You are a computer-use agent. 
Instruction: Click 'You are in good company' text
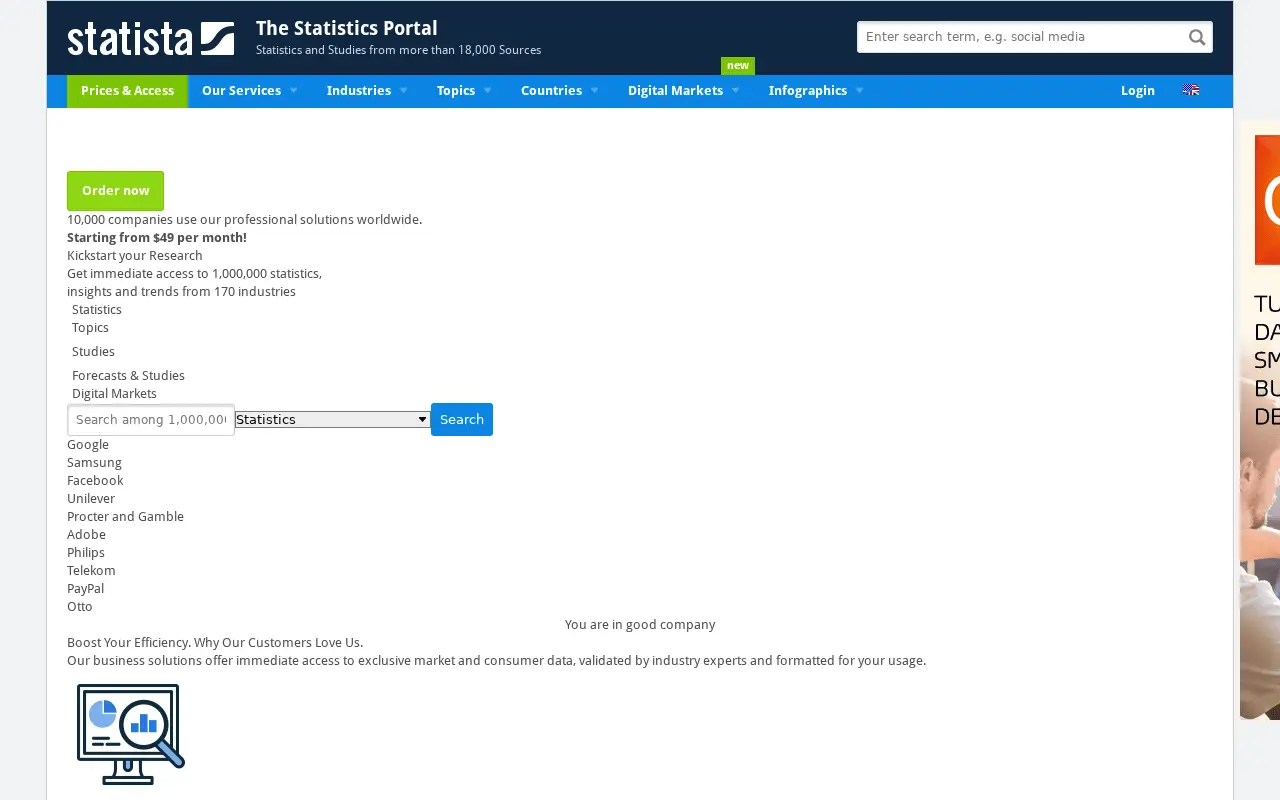coord(640,625)
